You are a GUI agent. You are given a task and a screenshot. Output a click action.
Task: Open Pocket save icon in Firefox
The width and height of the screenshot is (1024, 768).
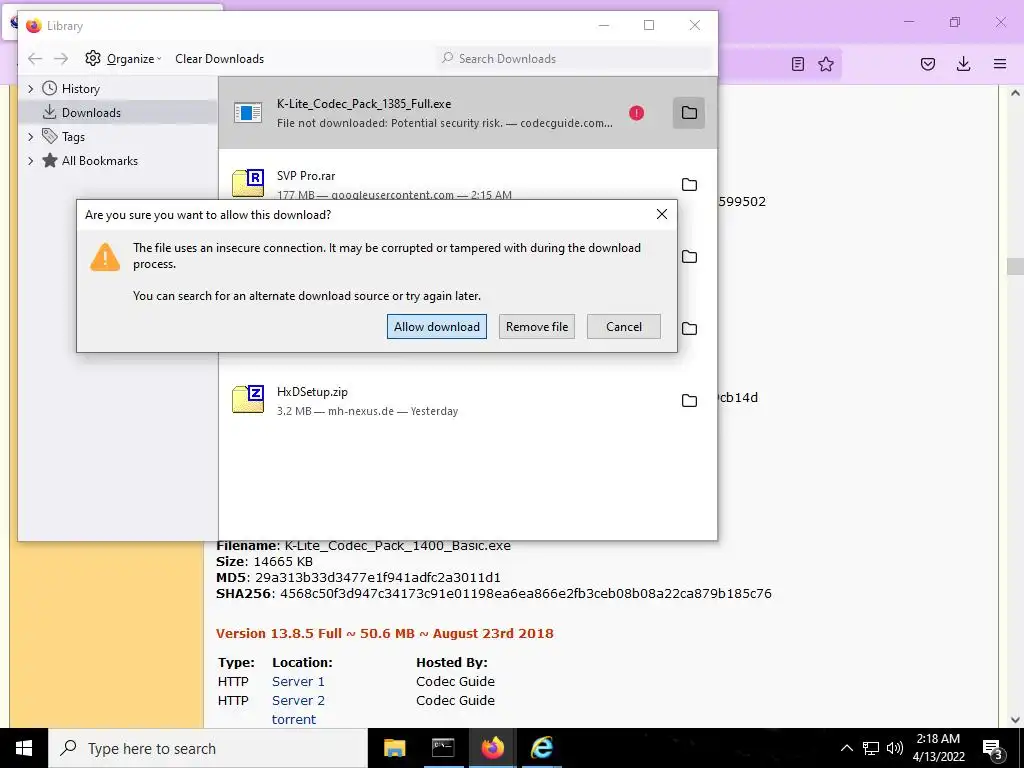pyautogui.click(x=928, y=64)
